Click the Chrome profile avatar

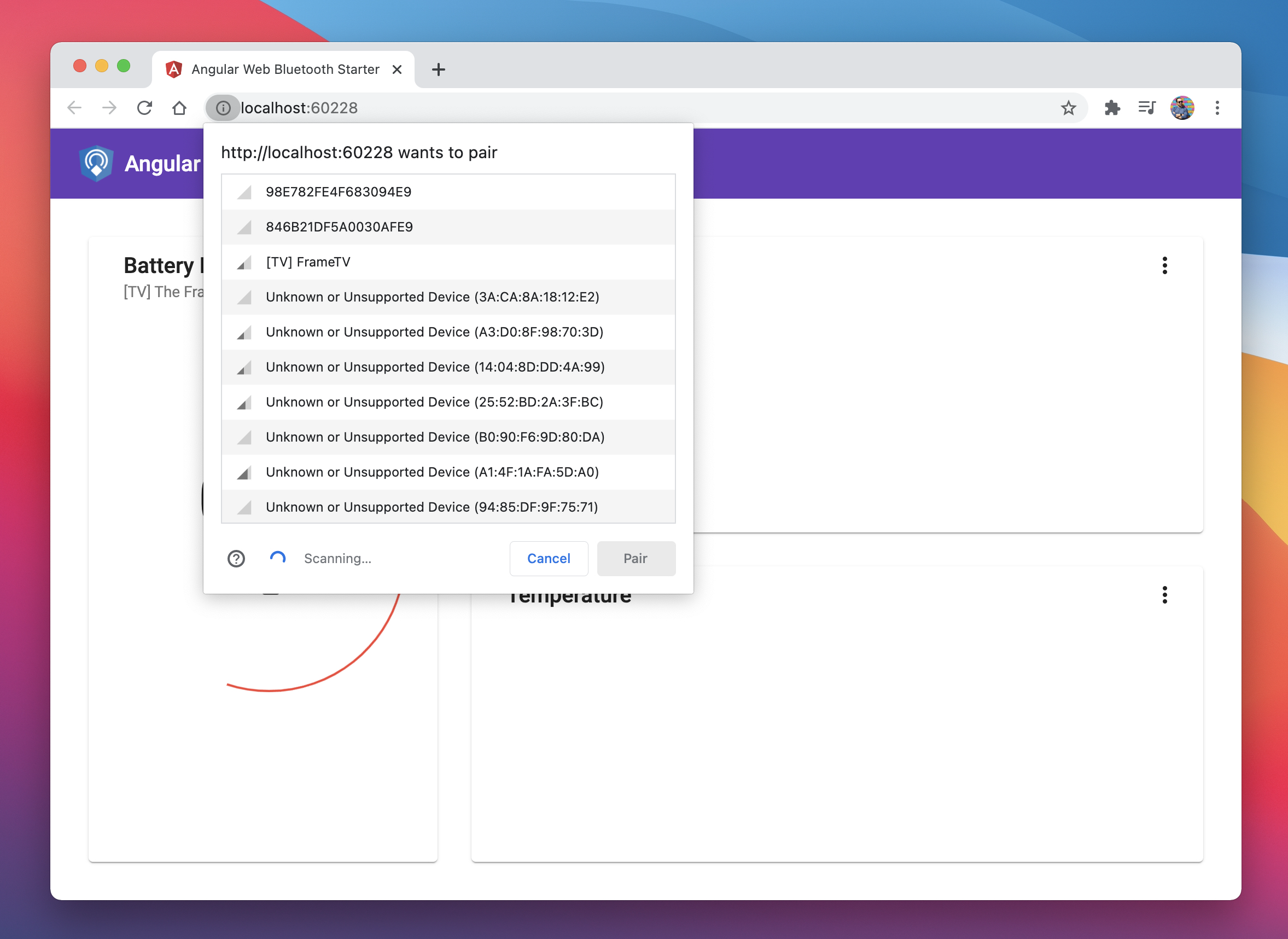coord(1182,108)
